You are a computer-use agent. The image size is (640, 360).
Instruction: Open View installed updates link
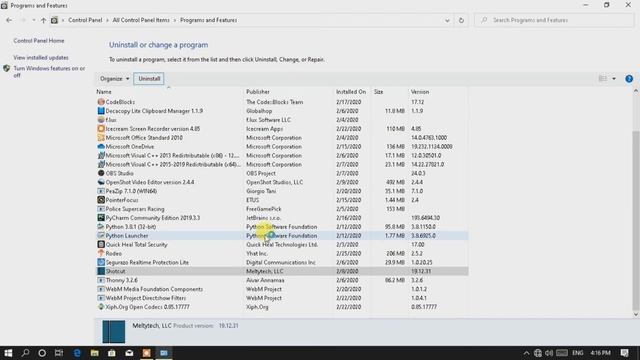tap(41, 58)
